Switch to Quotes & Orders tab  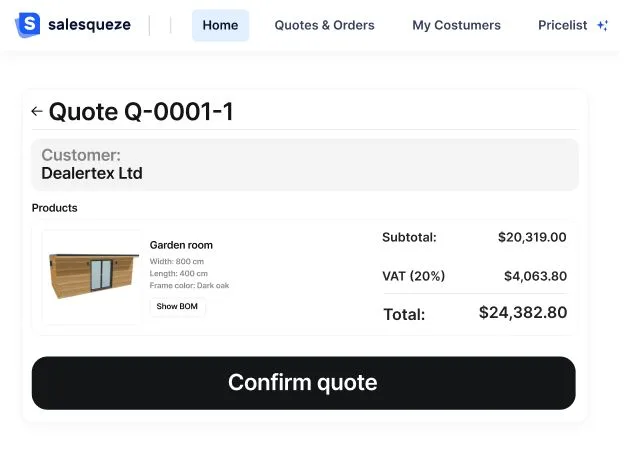tap(324, 25)
